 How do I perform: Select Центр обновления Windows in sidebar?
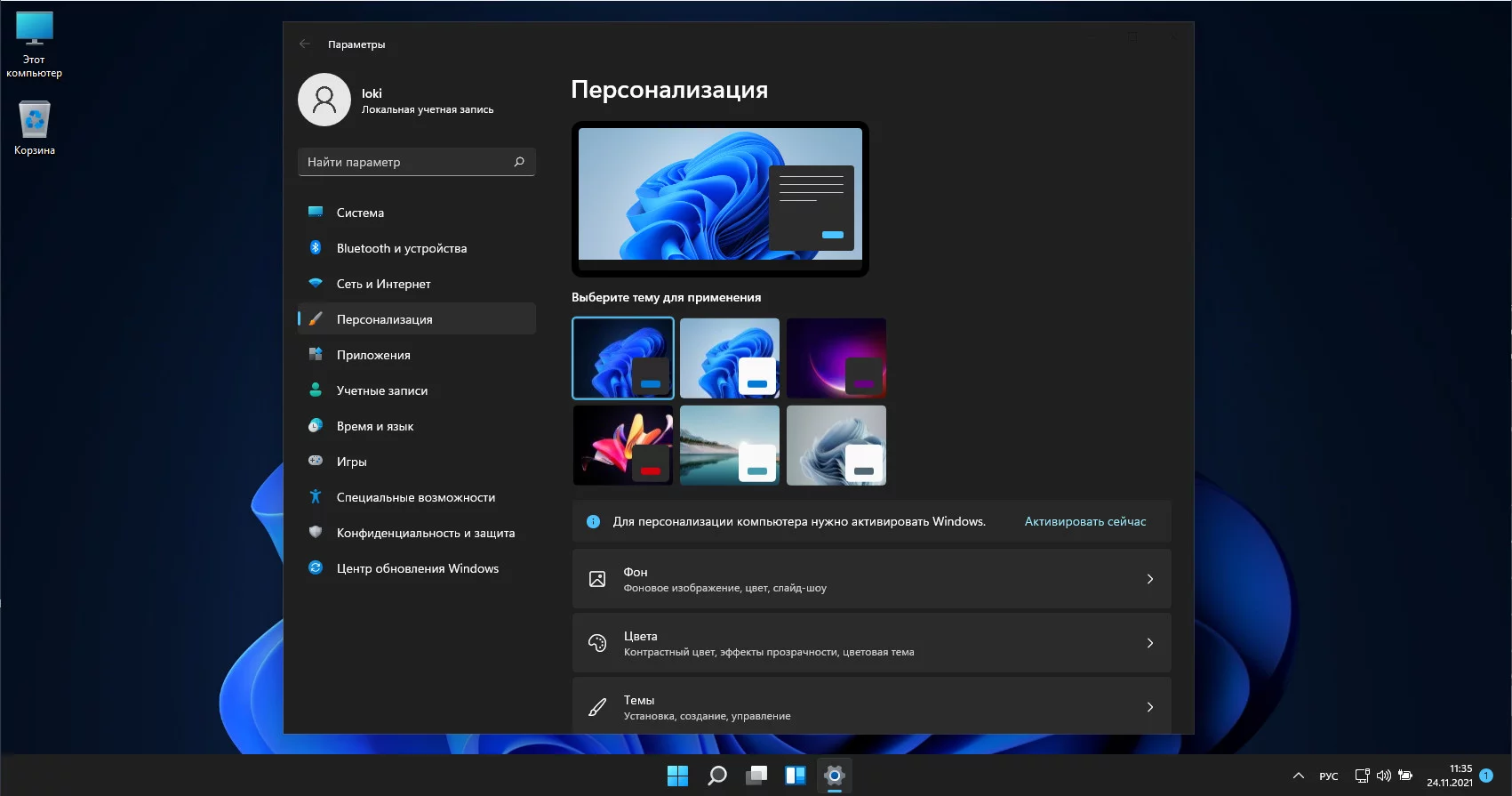416,568
